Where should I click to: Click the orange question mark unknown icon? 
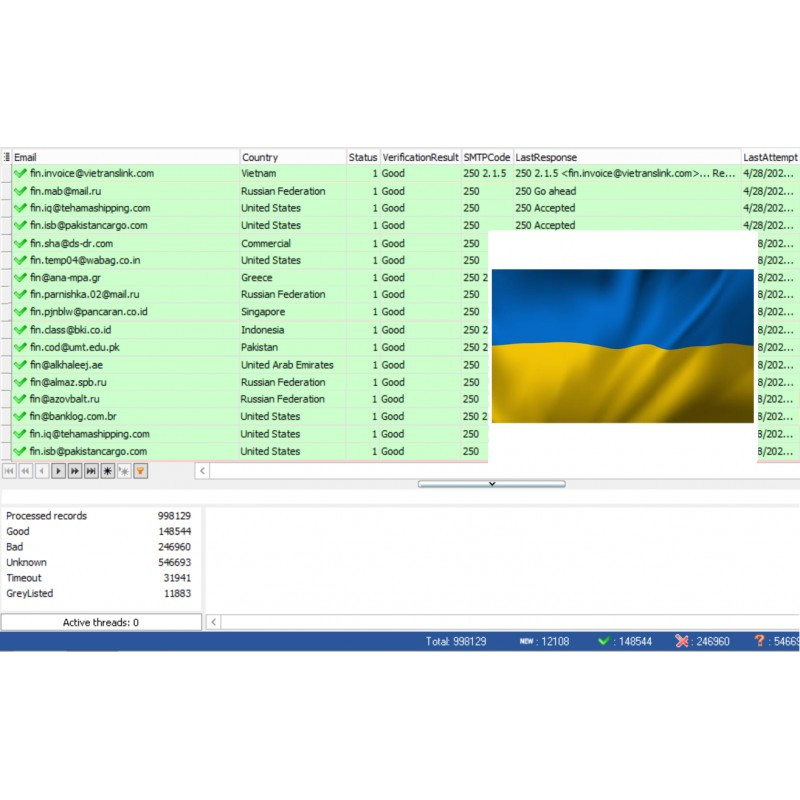tap(760, 641)
